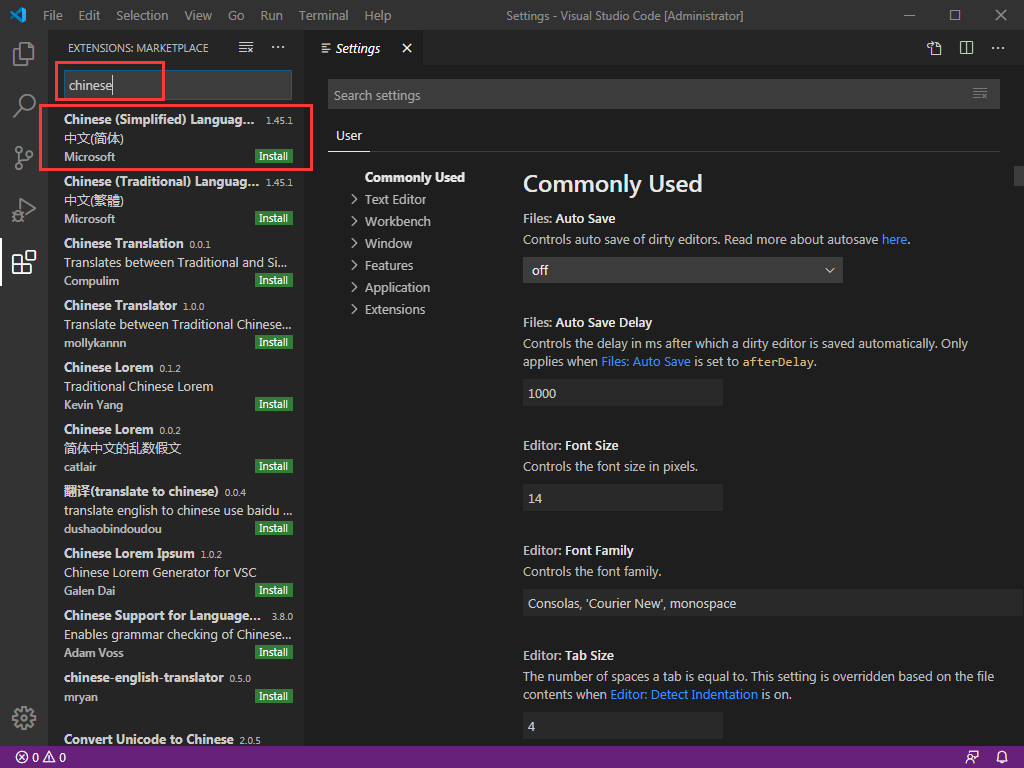This screenshot has width=1024, height=768.
Task: Install the Chinese (Simplified) Language pack
Action: 273,156
